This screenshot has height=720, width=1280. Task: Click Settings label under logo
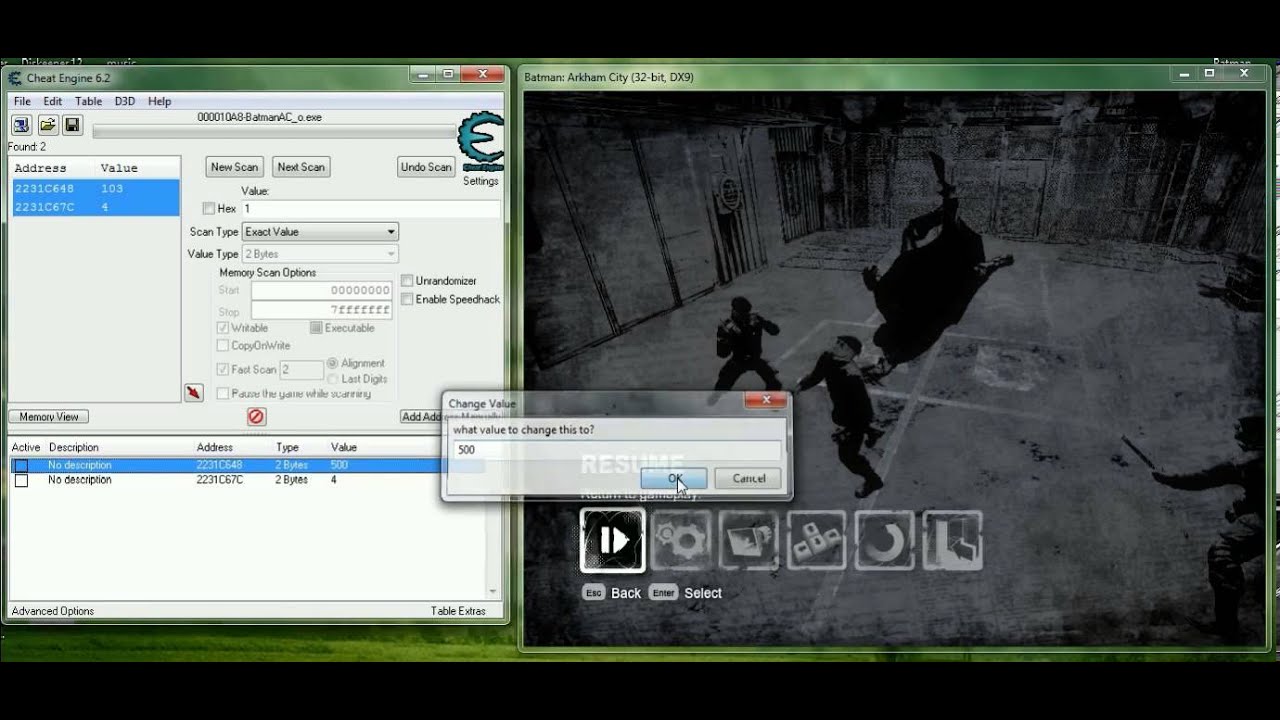tap(481, 181)
